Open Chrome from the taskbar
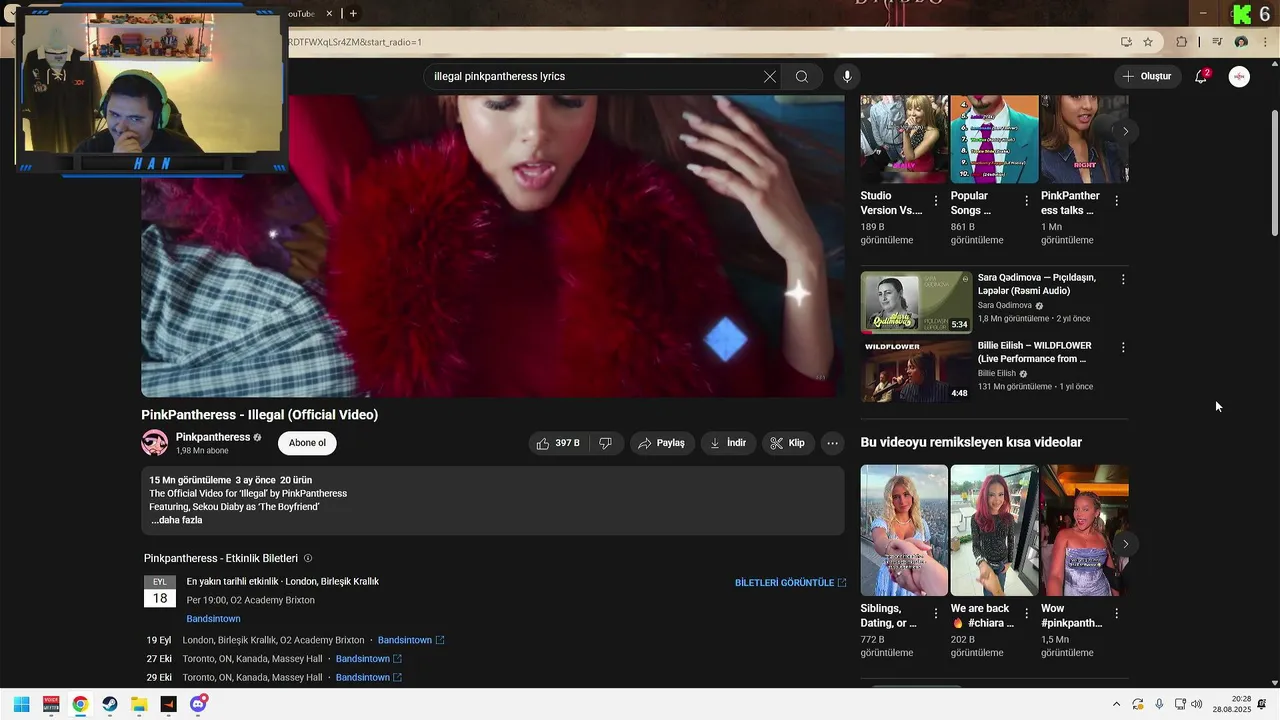This screenshot has height=720, width=1280. coord(80,704)
